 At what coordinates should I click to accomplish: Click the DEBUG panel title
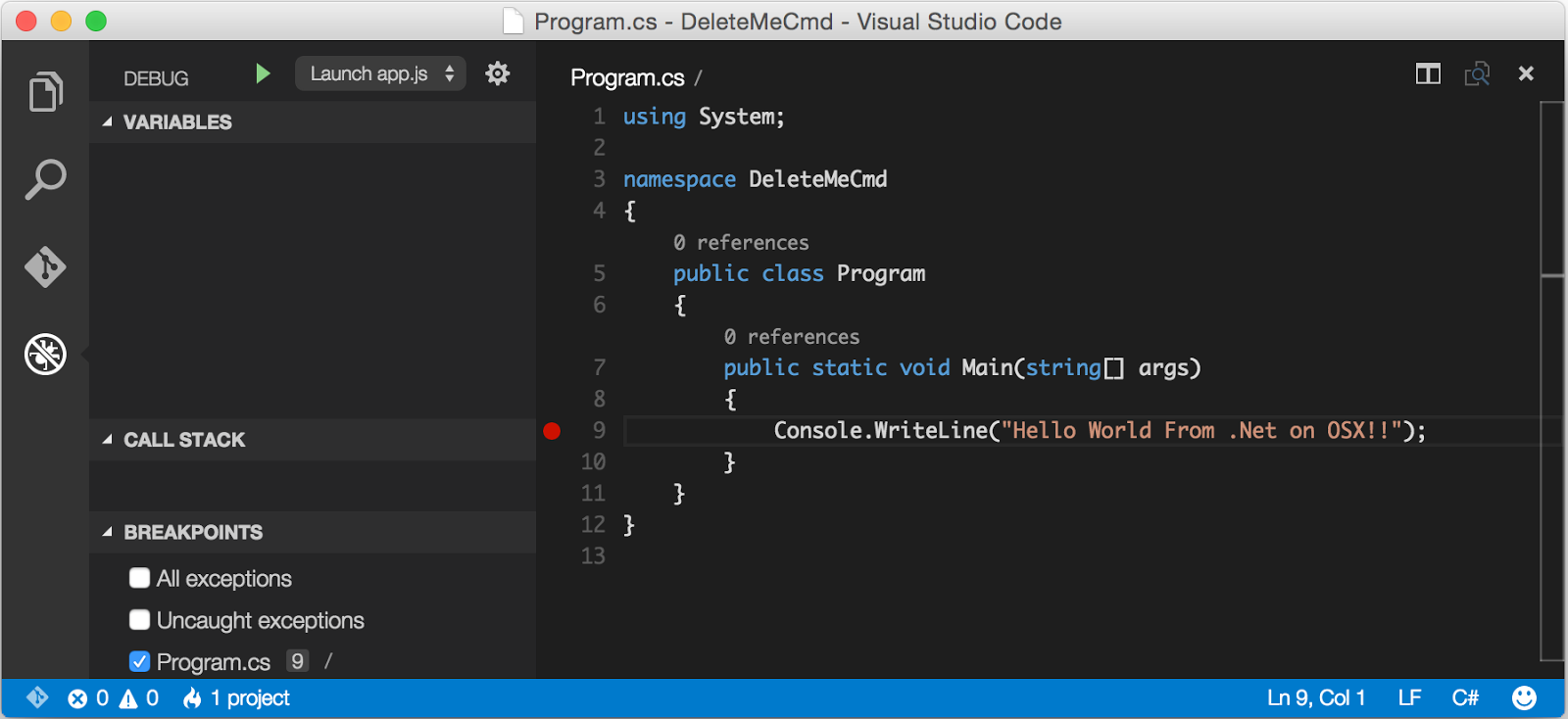pyautogui.click(x=156, y=78)
